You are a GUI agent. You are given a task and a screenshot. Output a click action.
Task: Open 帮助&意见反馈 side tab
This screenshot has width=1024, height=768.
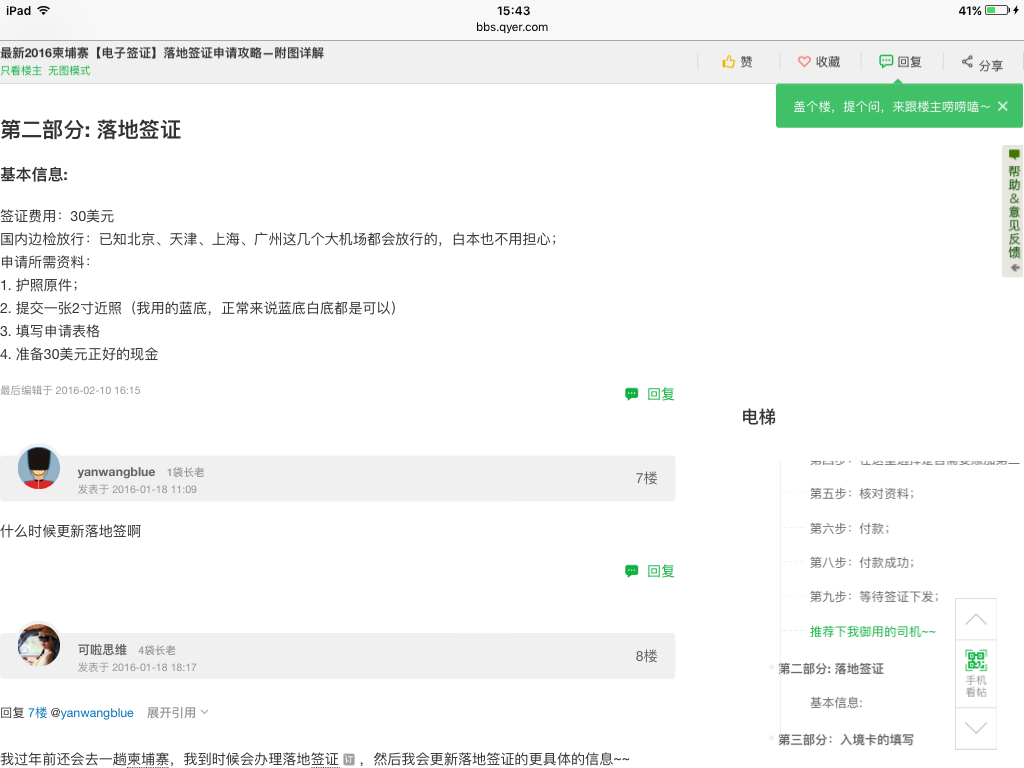1014,211
